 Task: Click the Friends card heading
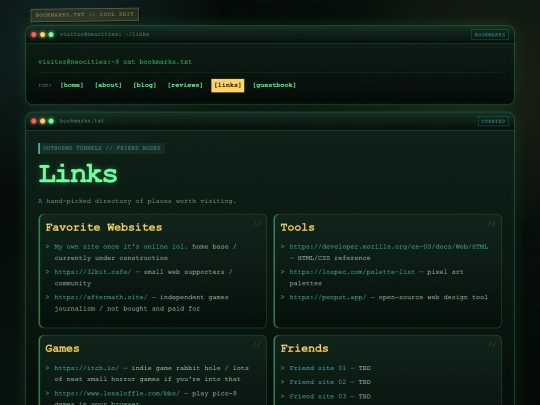304,348
